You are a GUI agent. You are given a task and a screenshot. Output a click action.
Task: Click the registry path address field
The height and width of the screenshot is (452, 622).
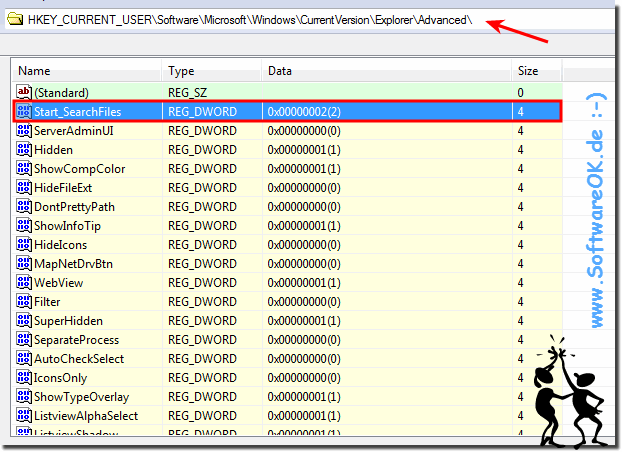[309, 19]
